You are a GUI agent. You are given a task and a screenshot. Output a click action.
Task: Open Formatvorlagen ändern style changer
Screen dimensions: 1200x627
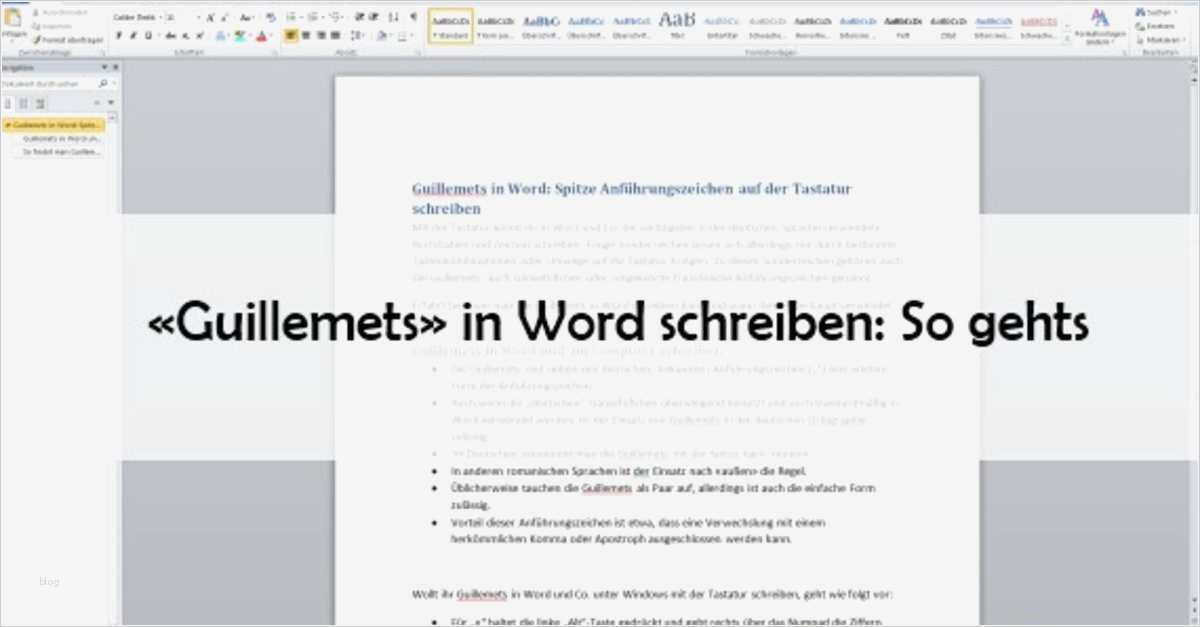[x=1100, y=25]
